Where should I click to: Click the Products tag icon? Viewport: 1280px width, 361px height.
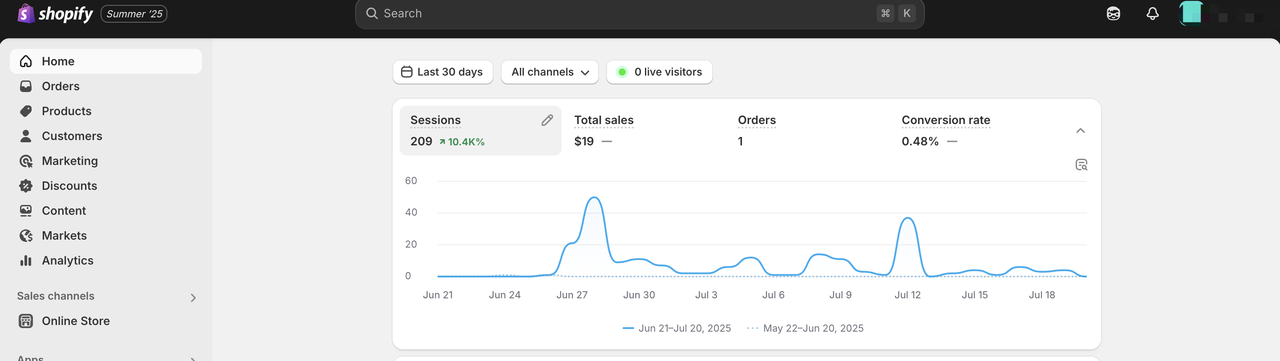(x=26, y=111)
